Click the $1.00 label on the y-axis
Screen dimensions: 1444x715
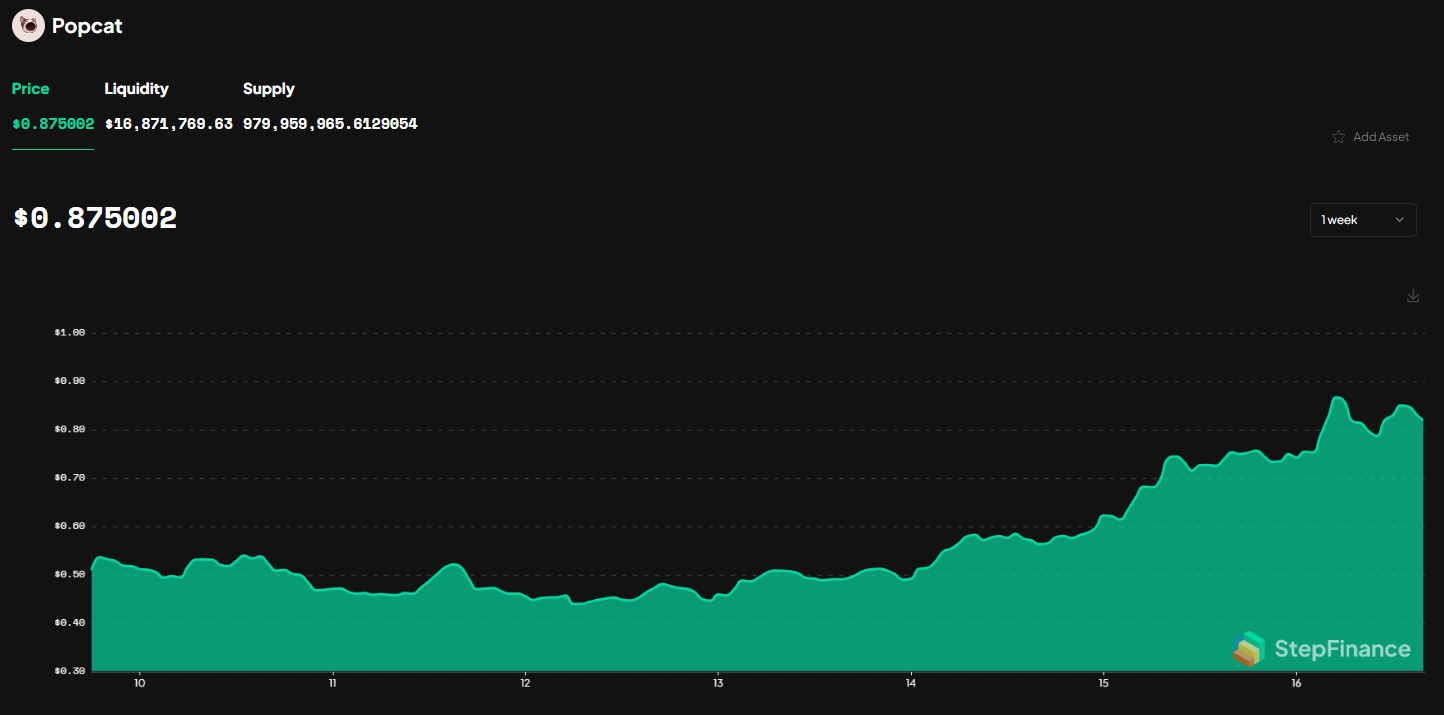click(69, 333)
